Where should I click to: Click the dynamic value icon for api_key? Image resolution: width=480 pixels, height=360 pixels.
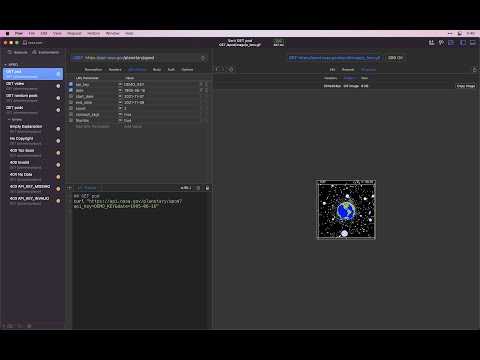(120, 84)
